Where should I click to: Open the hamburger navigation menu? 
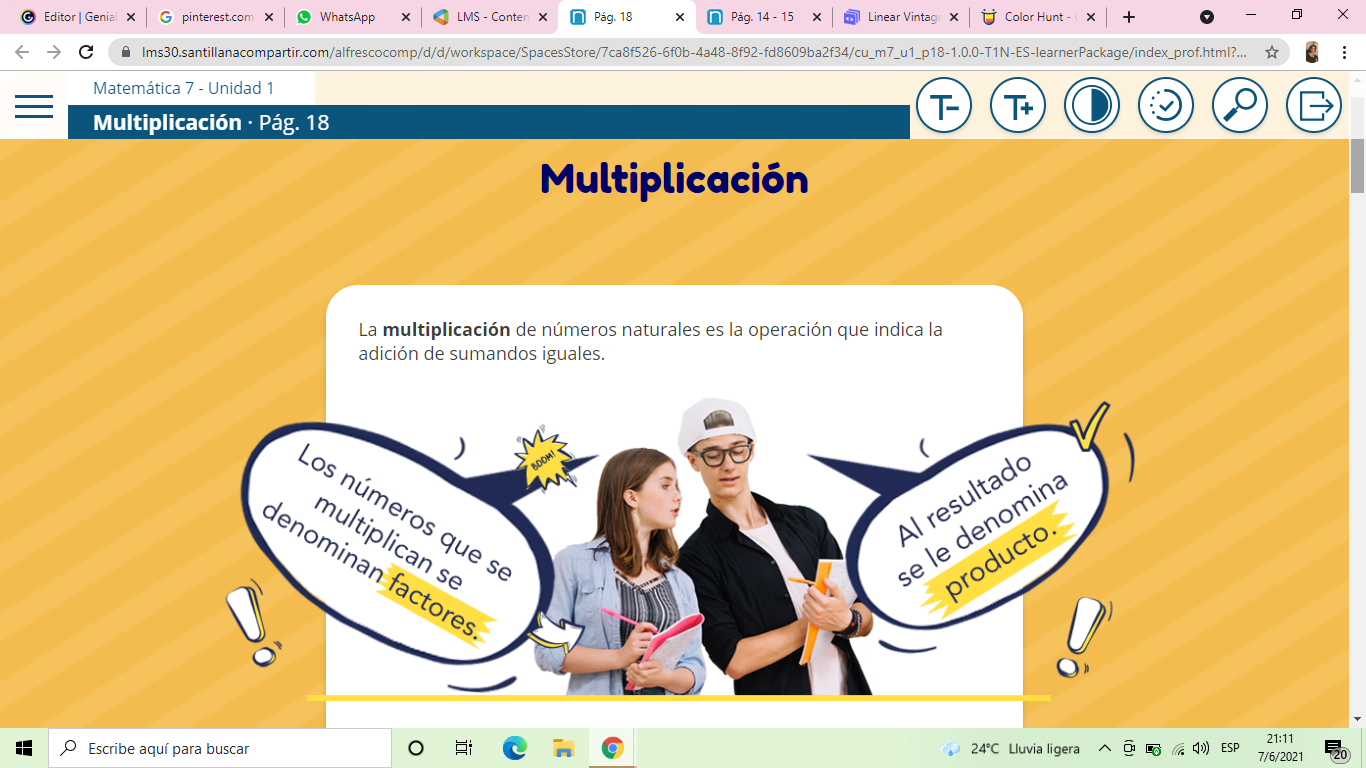[x=34, y=106]
